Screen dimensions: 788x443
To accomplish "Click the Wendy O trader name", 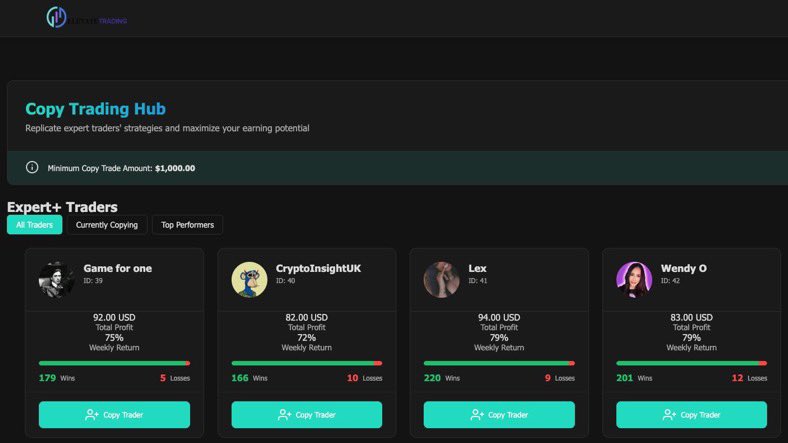I will pyautogui.click(x=683, y=268).
